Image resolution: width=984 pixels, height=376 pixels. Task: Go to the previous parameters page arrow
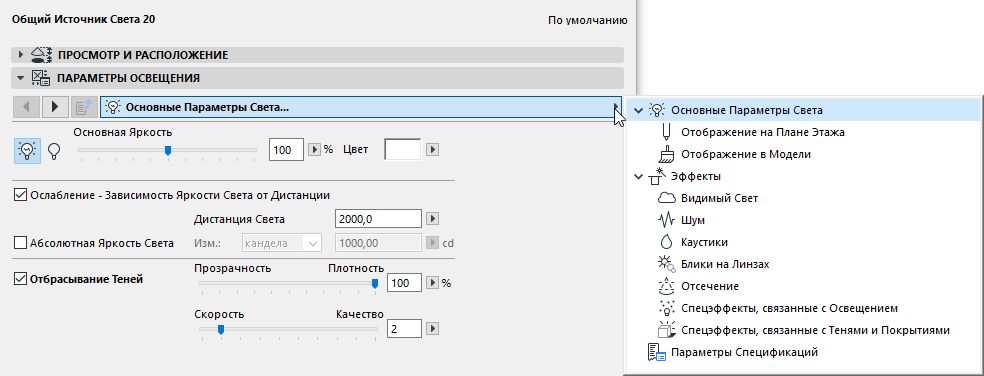point(26,107)
